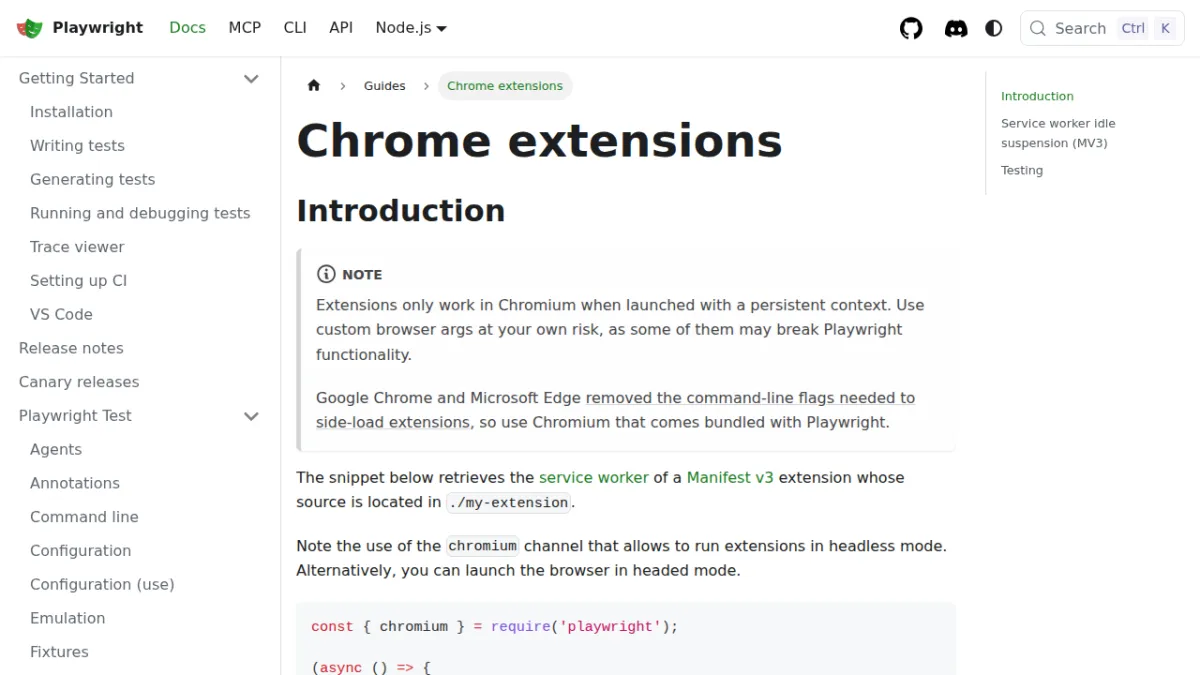This screenshot has height=675, width=1200.
Task: Collapse the Getting Started section chevron
Action: coord(251,79)
